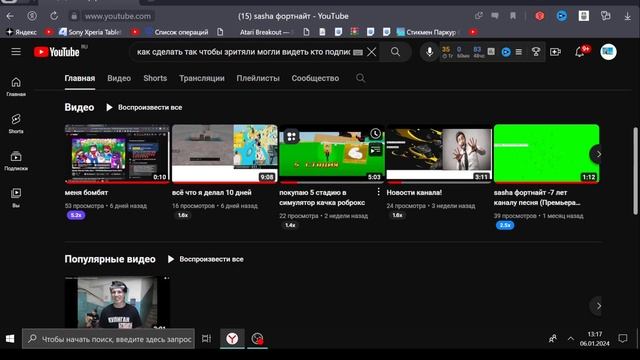Open the YouTube hamburger guide menu
The height and width of the screenshot is (360, 640).
coord(16,52)
